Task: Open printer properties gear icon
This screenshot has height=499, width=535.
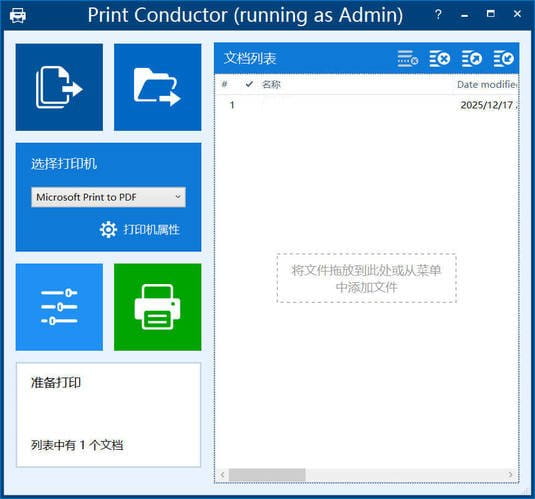Action: click(x=108, y=230)
